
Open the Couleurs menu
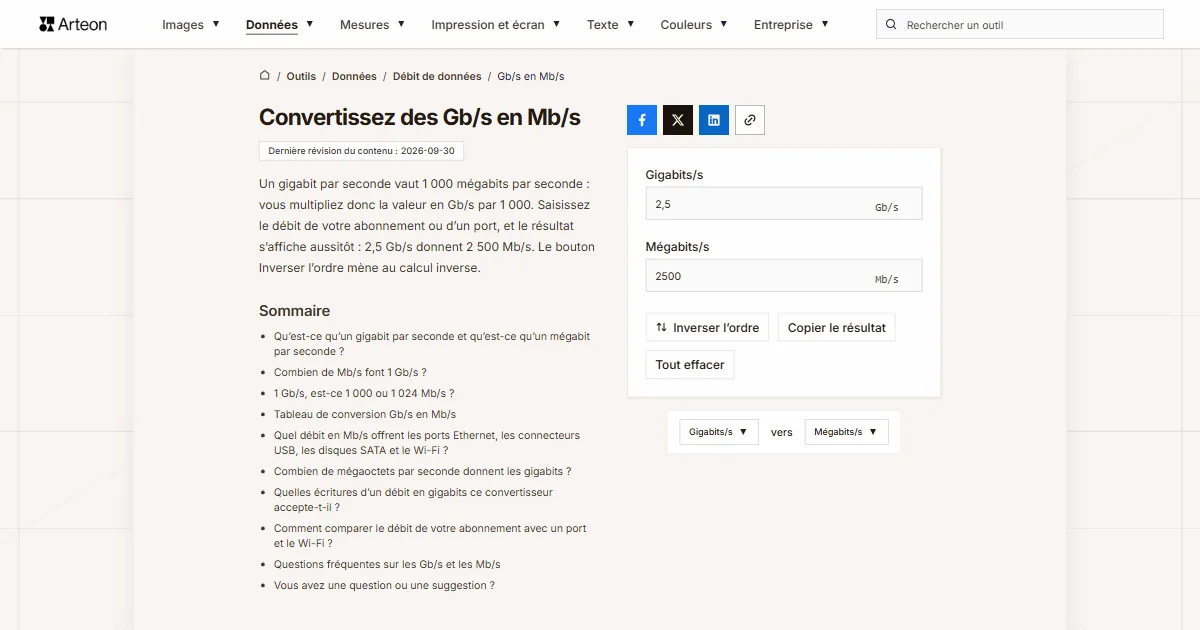click(694, 25)
